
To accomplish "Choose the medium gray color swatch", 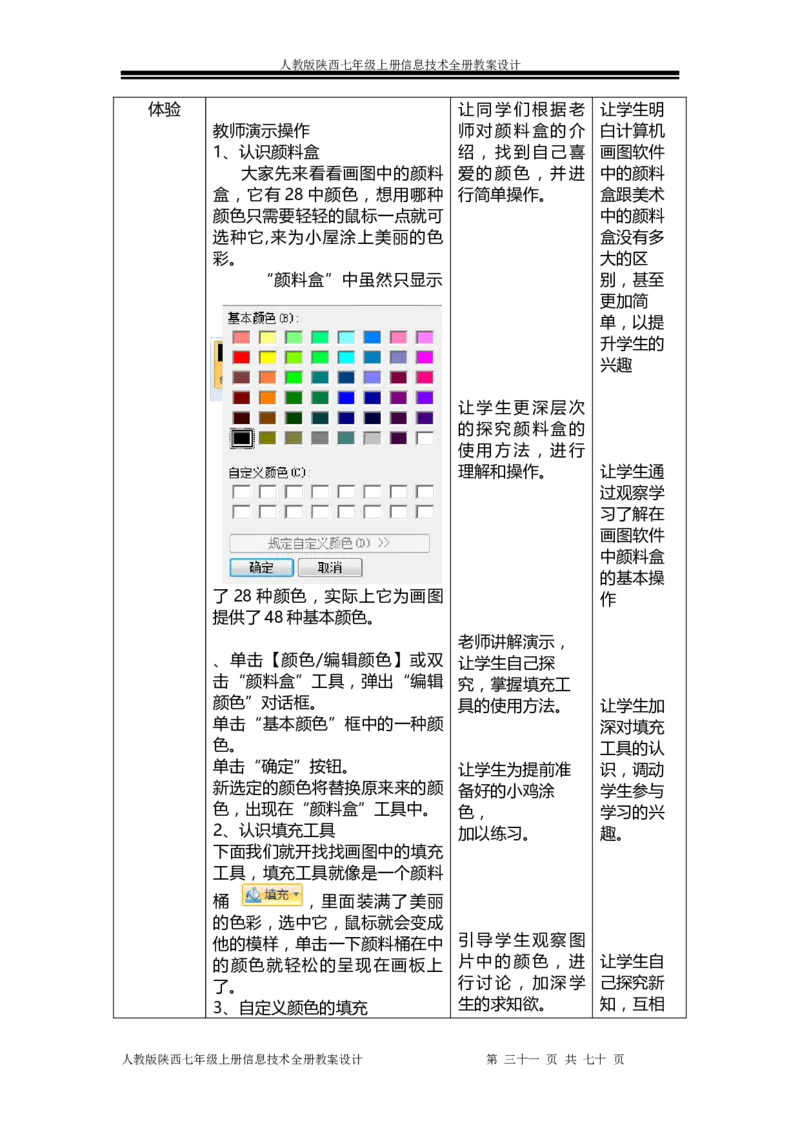I will pos(320,438).
